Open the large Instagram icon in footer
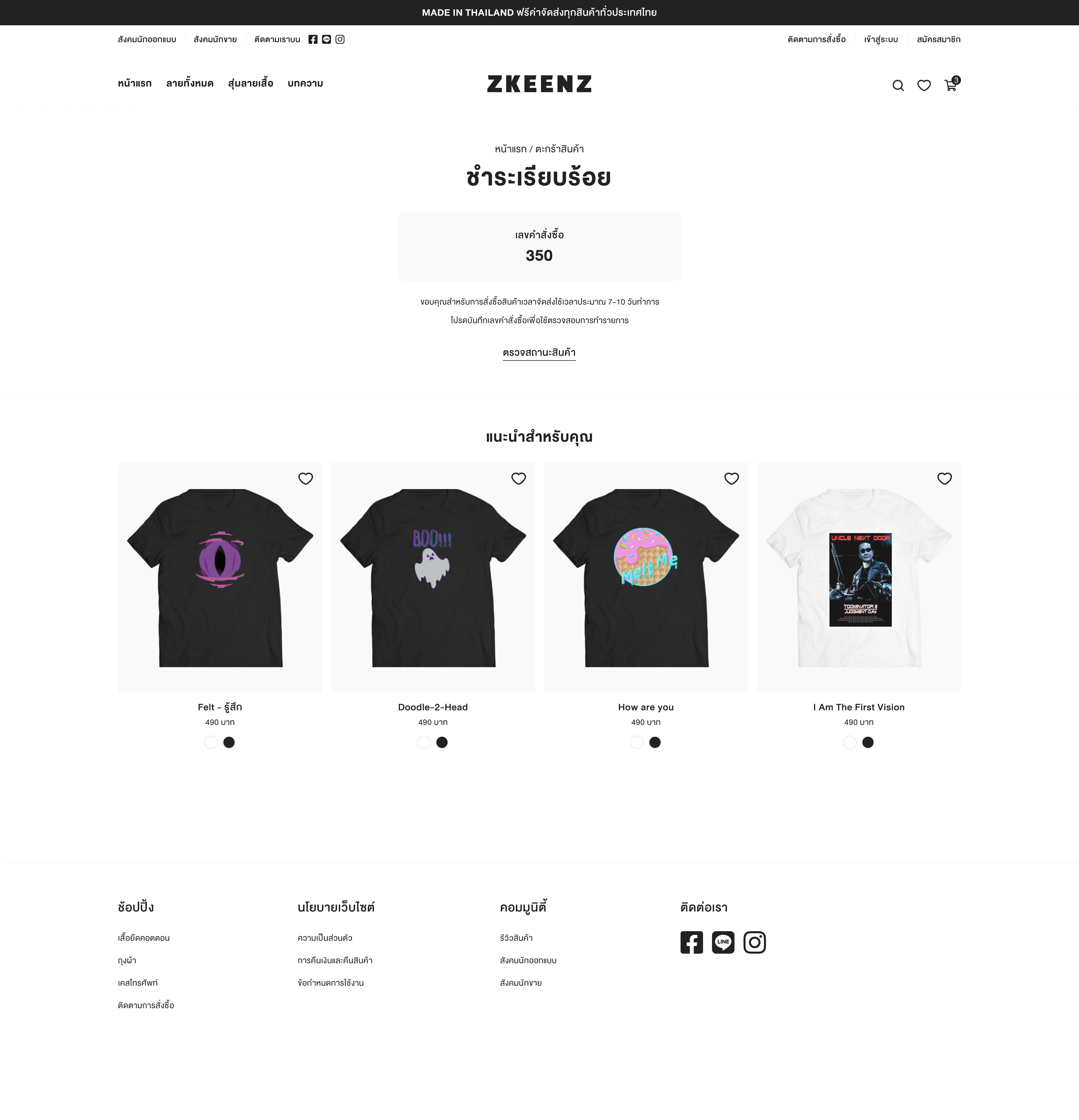1079x1120 pixels. (754, 942)
